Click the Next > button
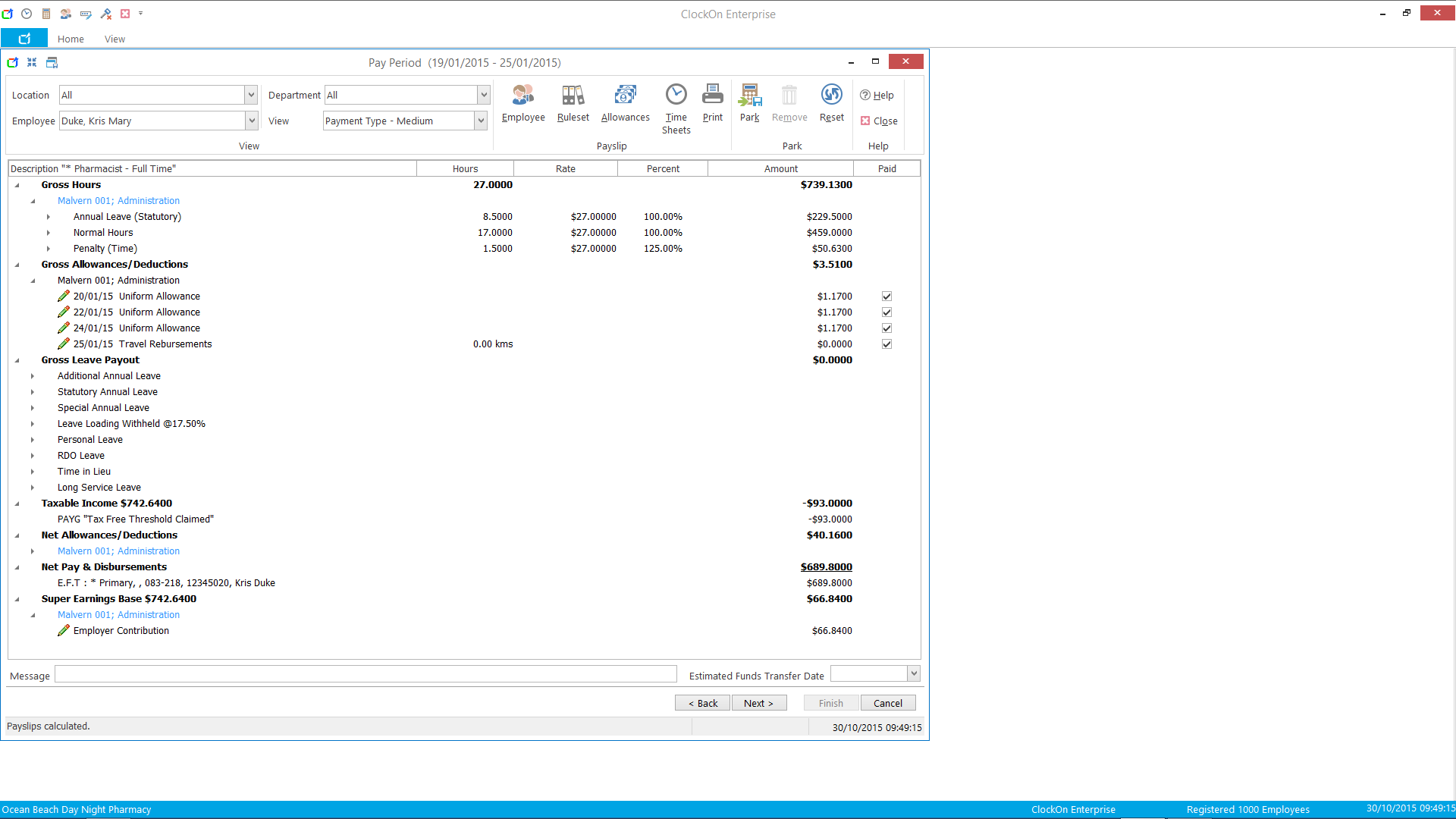1456x819 pixels. click(758, 703)
